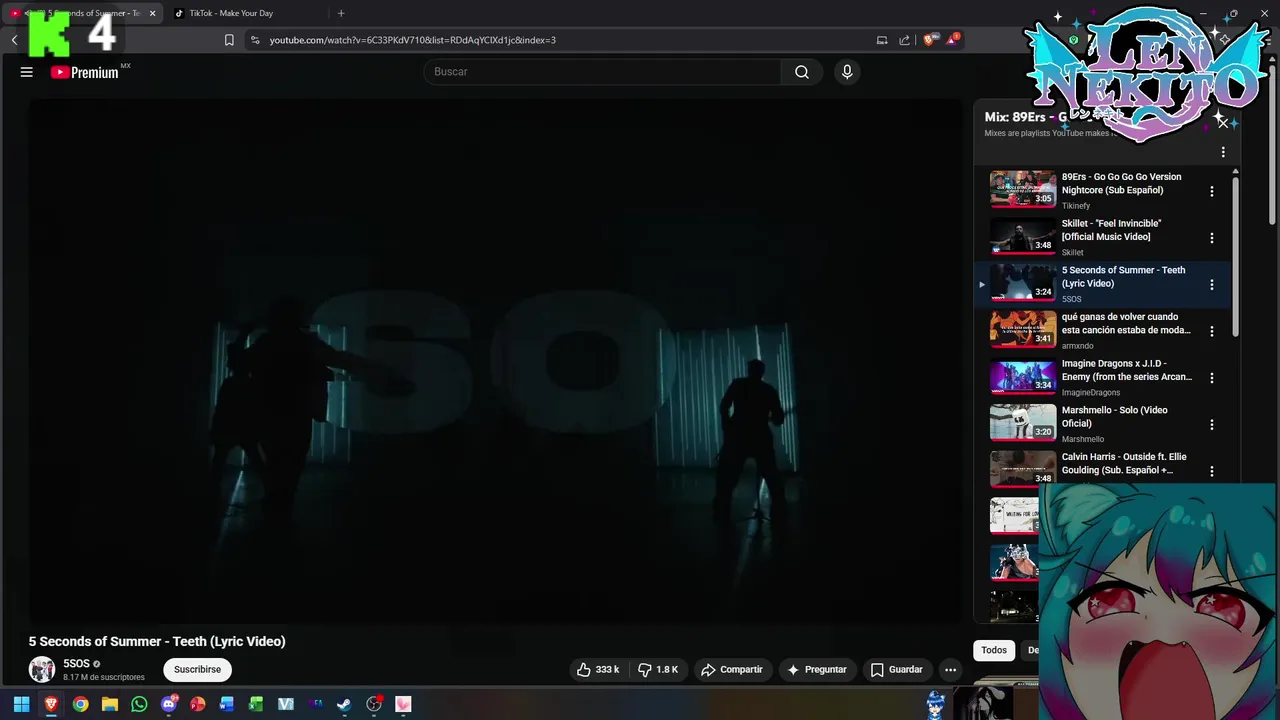Bookmark this page from the address bar
1280x720 pixels.
coord(229,40)
